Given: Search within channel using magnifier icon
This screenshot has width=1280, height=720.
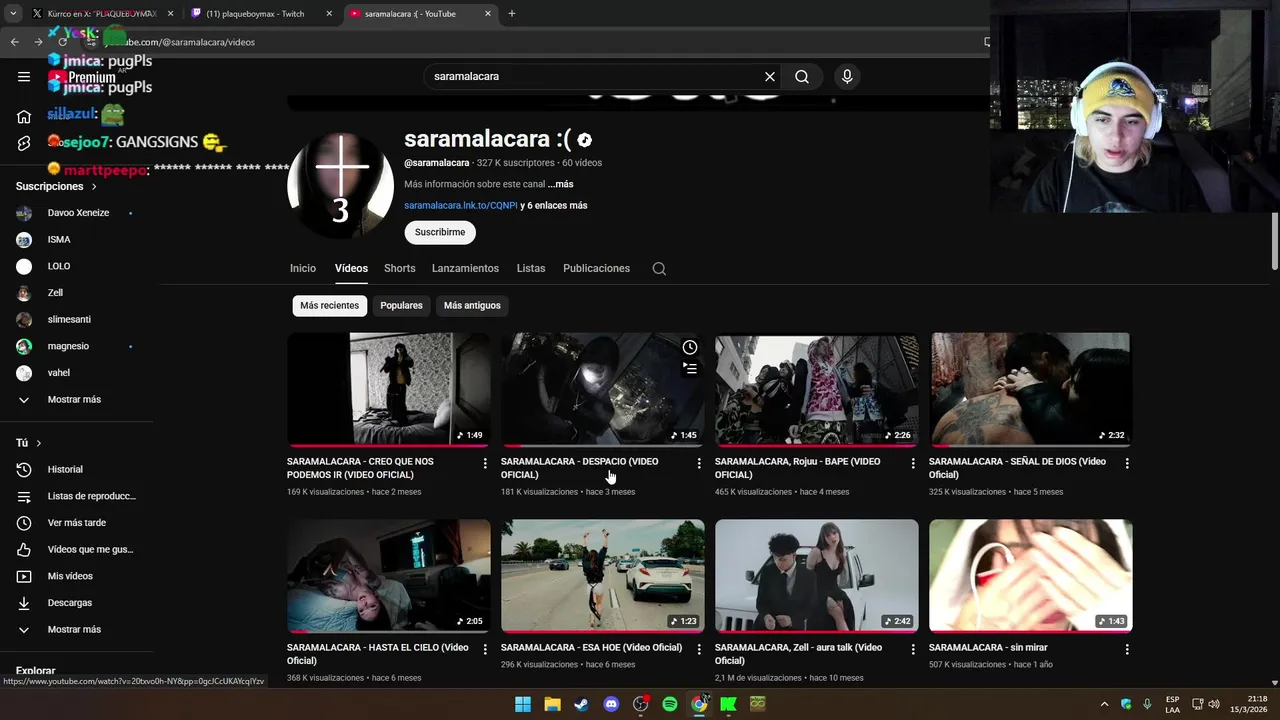Looking at the screenshot, I should [659, 268].
